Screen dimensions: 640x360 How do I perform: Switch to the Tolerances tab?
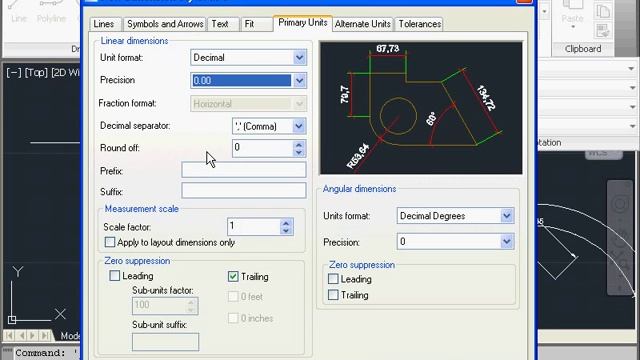(x=419, y=24)
